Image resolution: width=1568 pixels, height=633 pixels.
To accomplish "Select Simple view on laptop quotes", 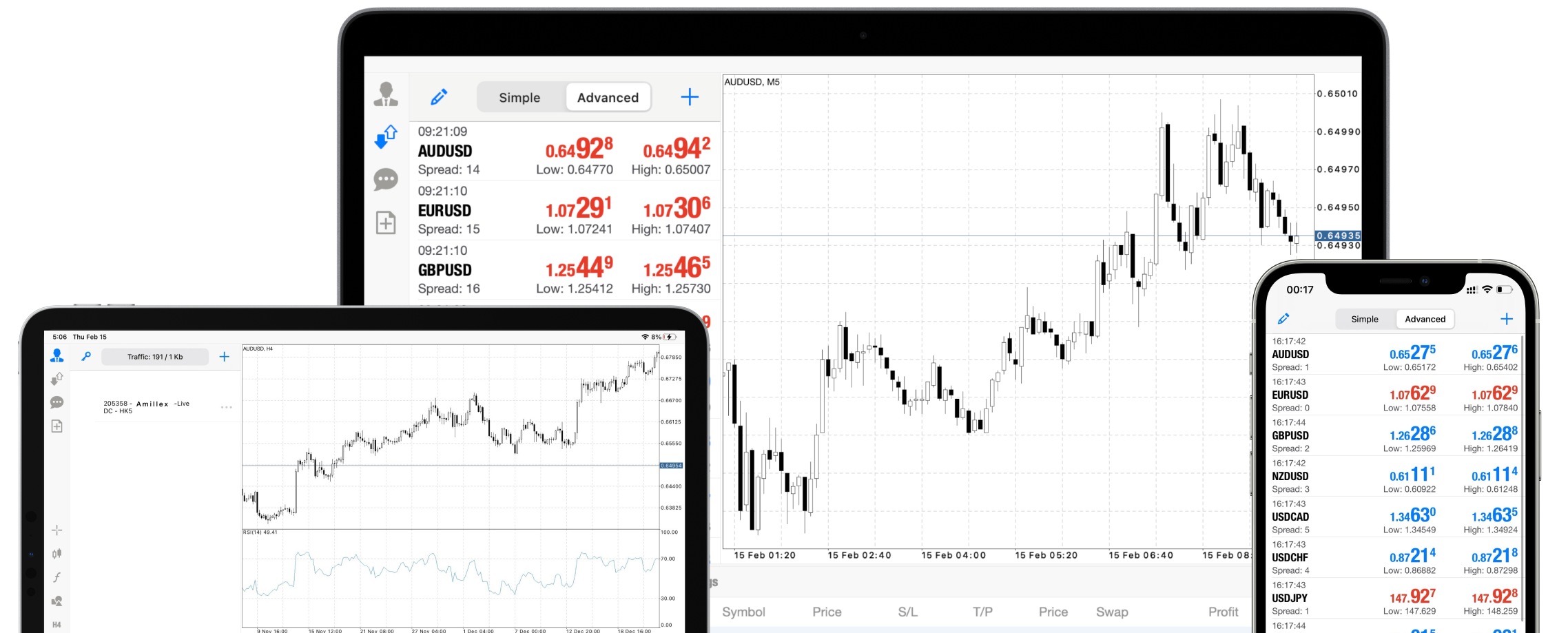I will [x=520, y=97].
